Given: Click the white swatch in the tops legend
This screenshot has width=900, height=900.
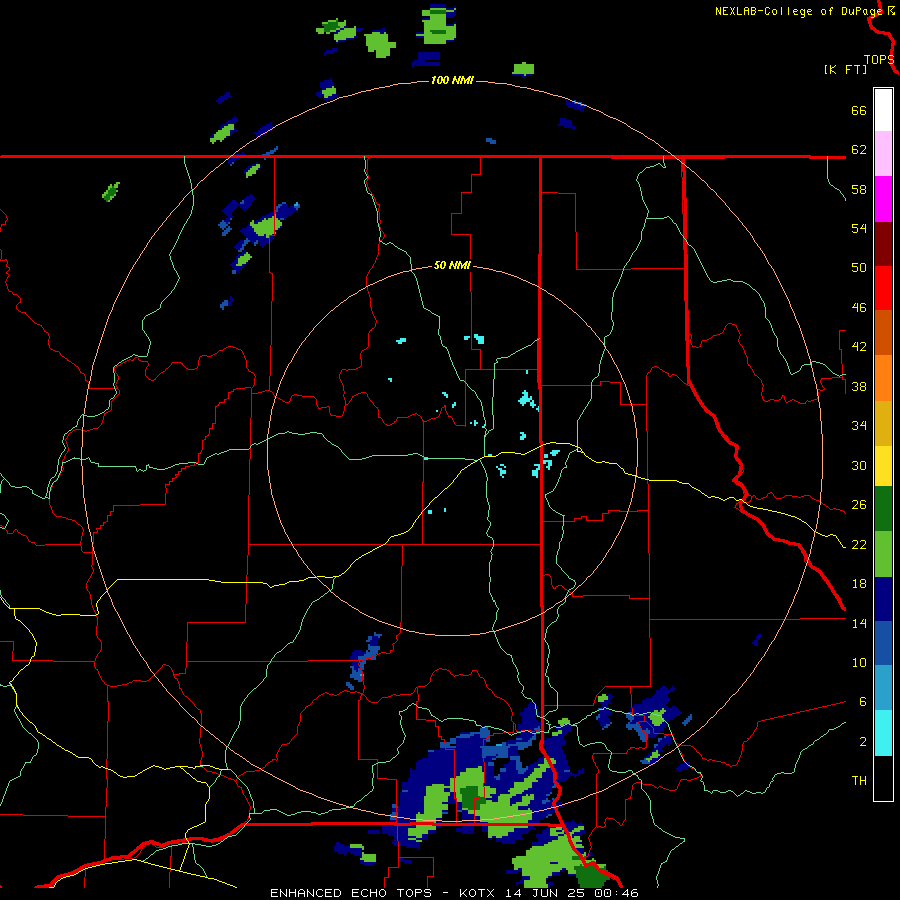Looking at the screenshot, I should pyautogui.click(x=883, y=110).
